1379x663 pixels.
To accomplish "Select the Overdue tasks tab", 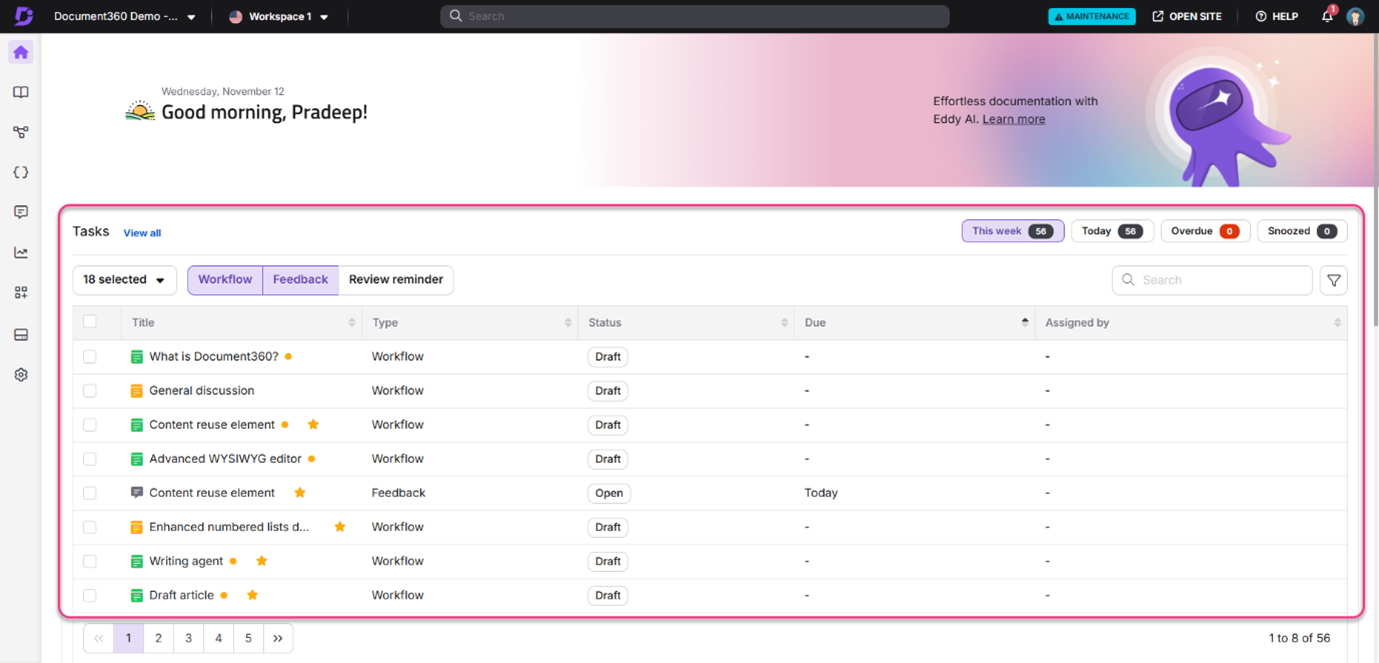I will click(x=1205, y=231).
